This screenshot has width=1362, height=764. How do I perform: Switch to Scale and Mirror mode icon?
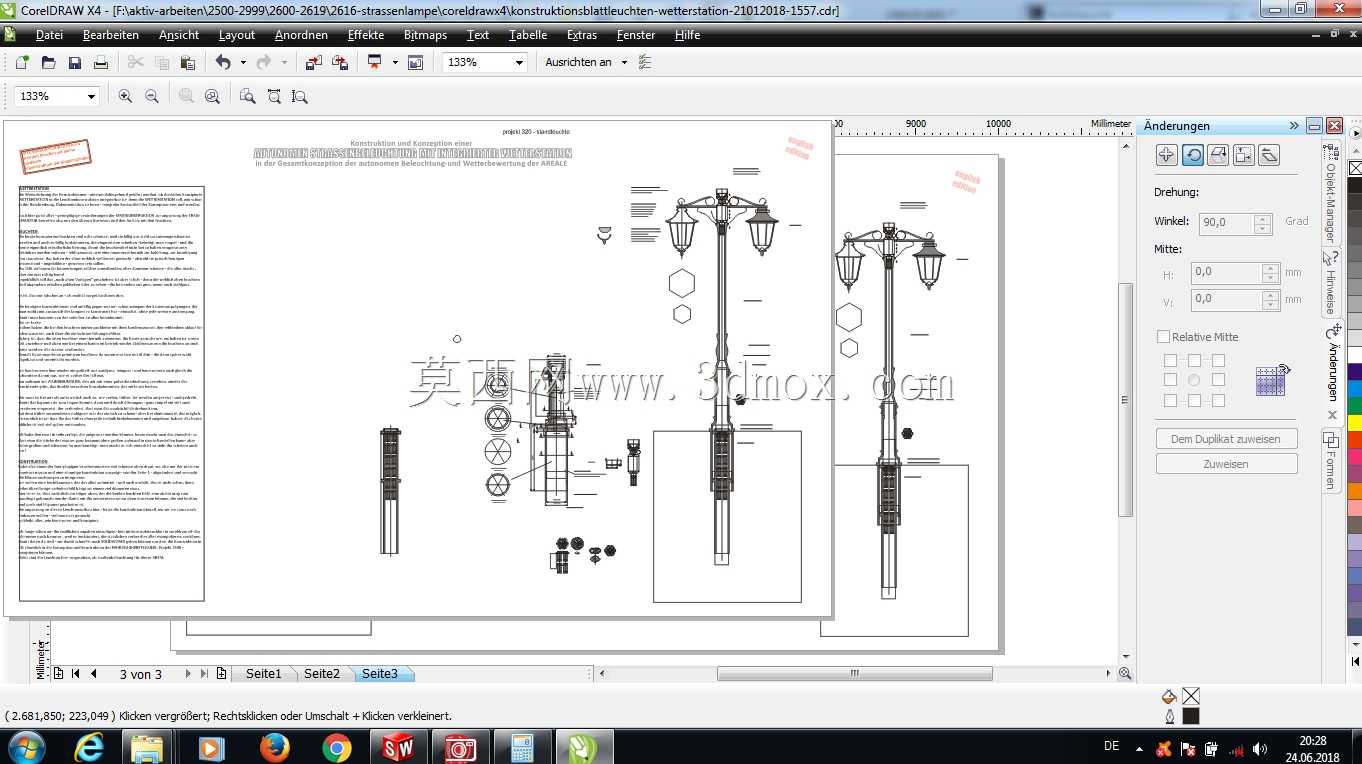click(x=1218, y=155)
